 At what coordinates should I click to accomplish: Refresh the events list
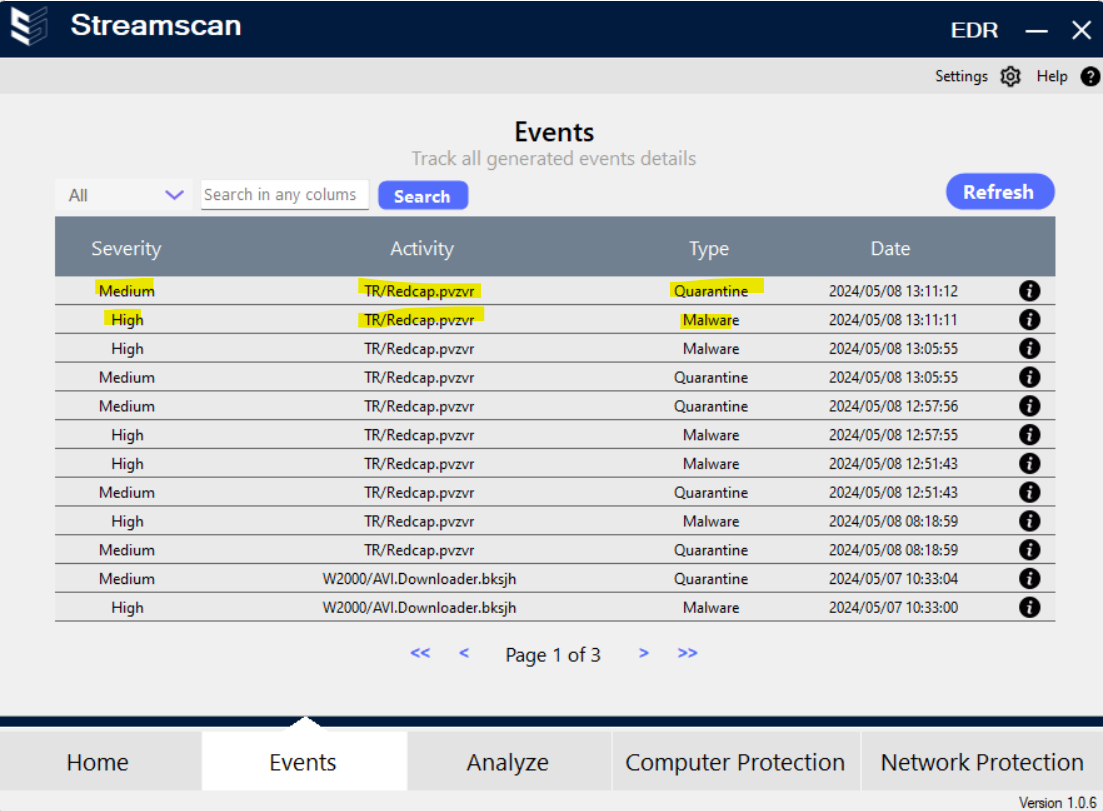[1000, 192]
